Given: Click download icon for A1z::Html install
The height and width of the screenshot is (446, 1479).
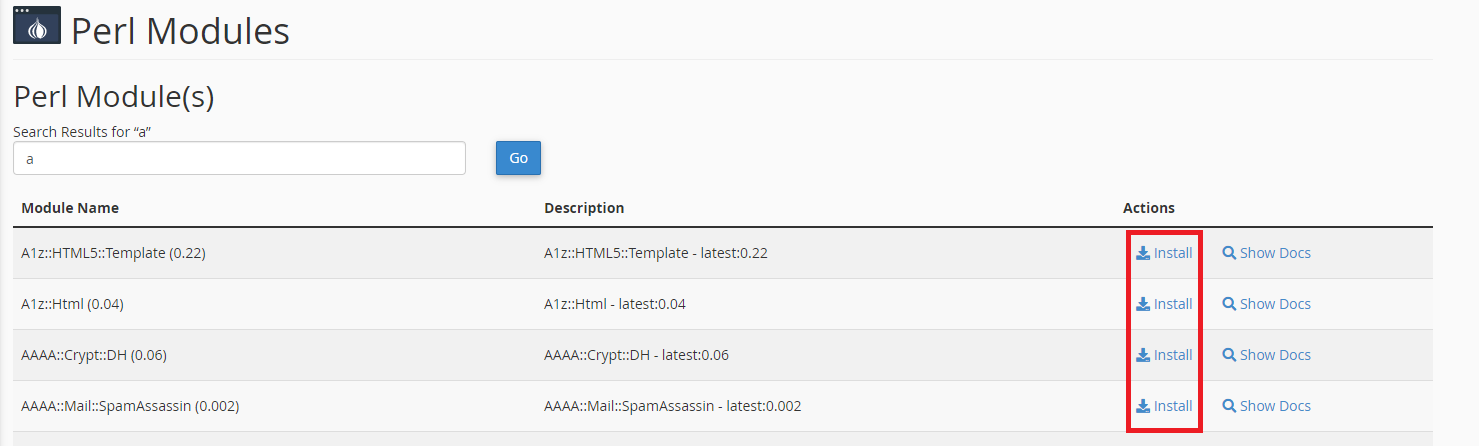Looking at the screenshot, I should click(1143, 304).
